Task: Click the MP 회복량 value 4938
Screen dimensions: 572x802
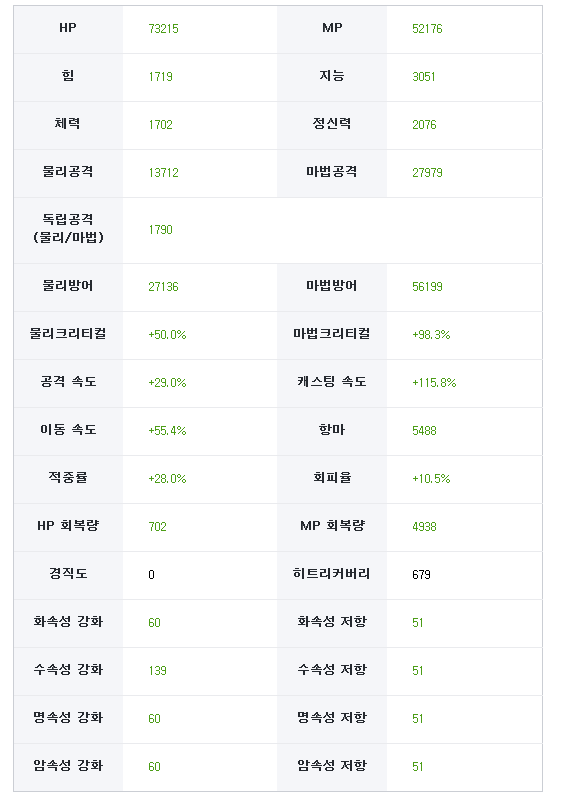Action: click(x=424, y=527)
